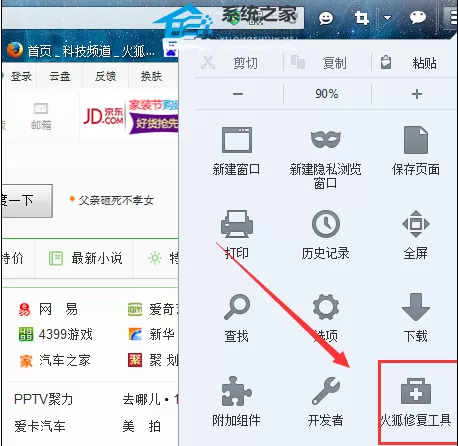
Task: Open 新建隐私浏览窗口 mask icon
Action: tap(326, 139)
